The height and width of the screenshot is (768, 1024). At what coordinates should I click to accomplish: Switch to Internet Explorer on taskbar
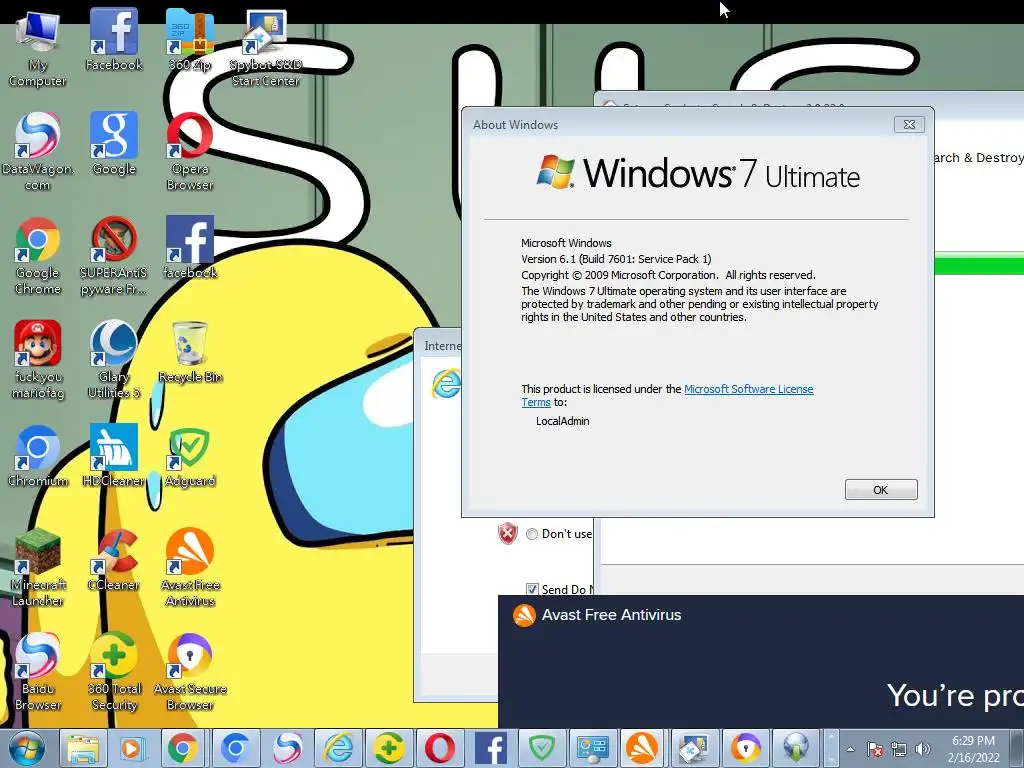[338, 748]
